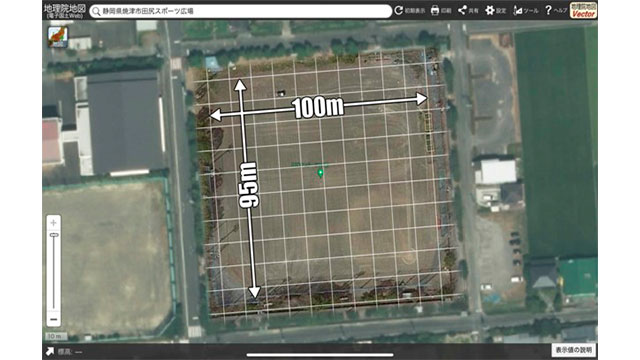The image size is (640, 360).
Task: Click the search magnifier icon
Action: coord(96,11)
